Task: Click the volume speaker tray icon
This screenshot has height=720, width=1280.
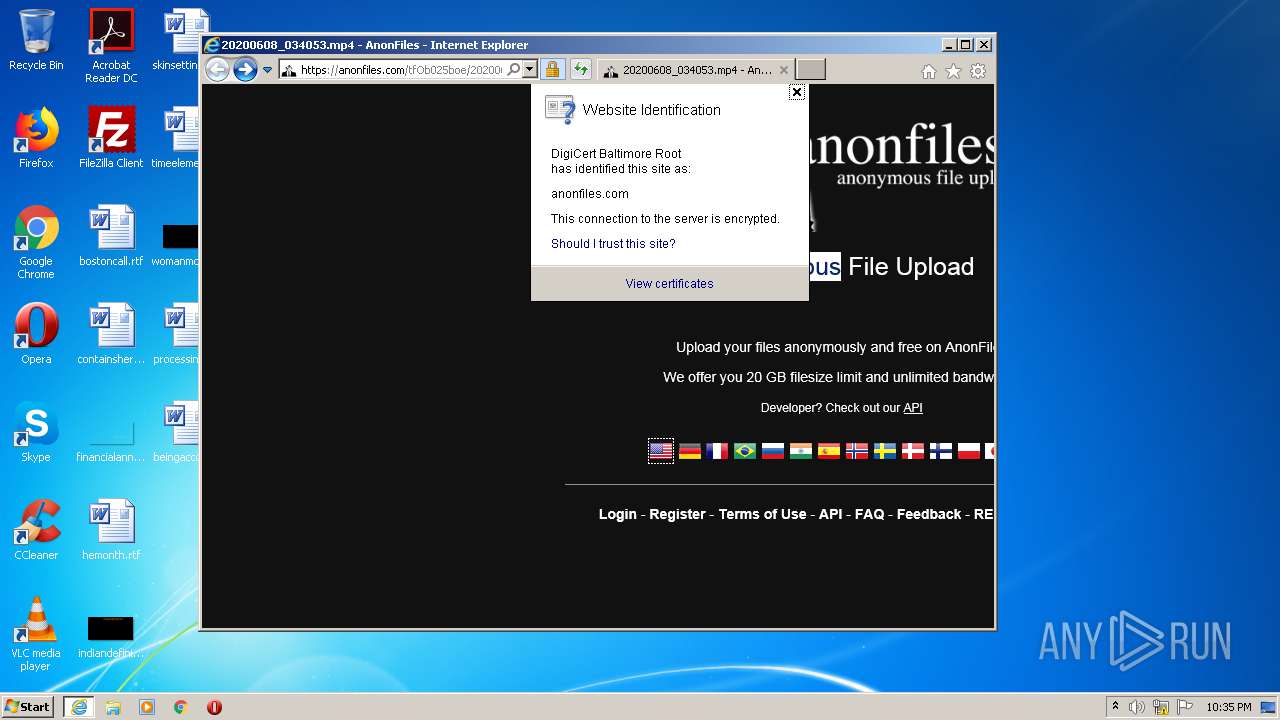Action: click(x=1137, y=707)
